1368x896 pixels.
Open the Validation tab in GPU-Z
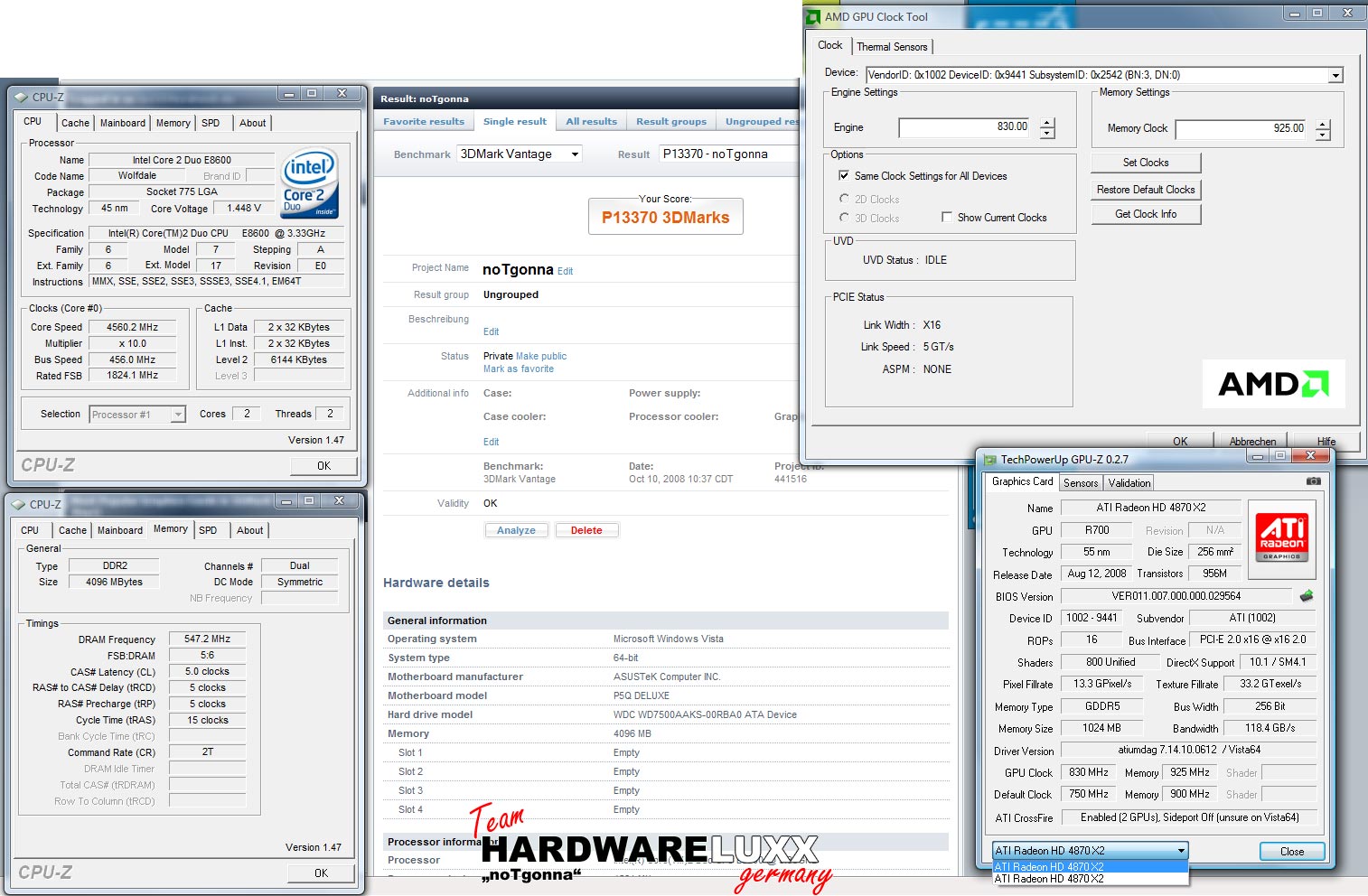pos(1129,482)
